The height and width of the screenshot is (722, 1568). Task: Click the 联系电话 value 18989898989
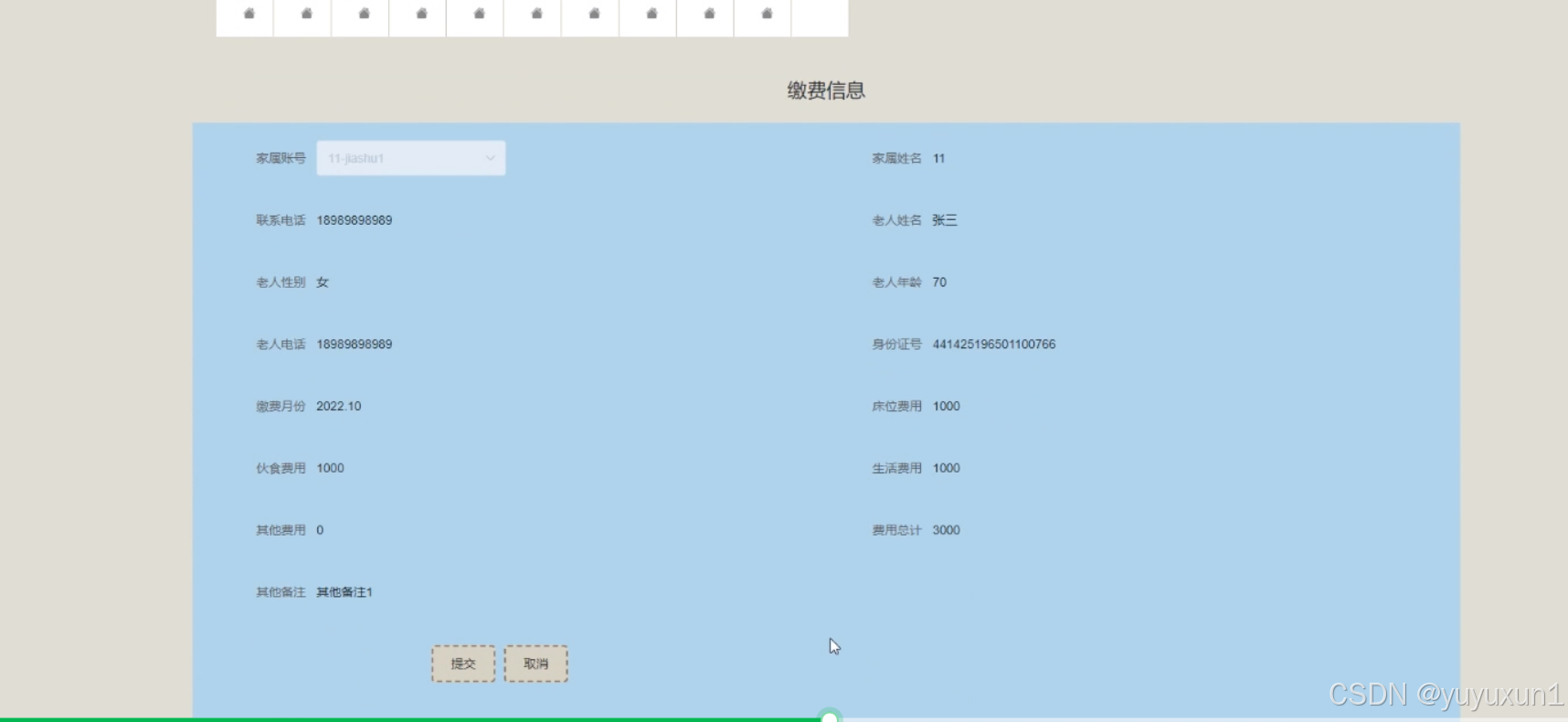coord(355,220)
